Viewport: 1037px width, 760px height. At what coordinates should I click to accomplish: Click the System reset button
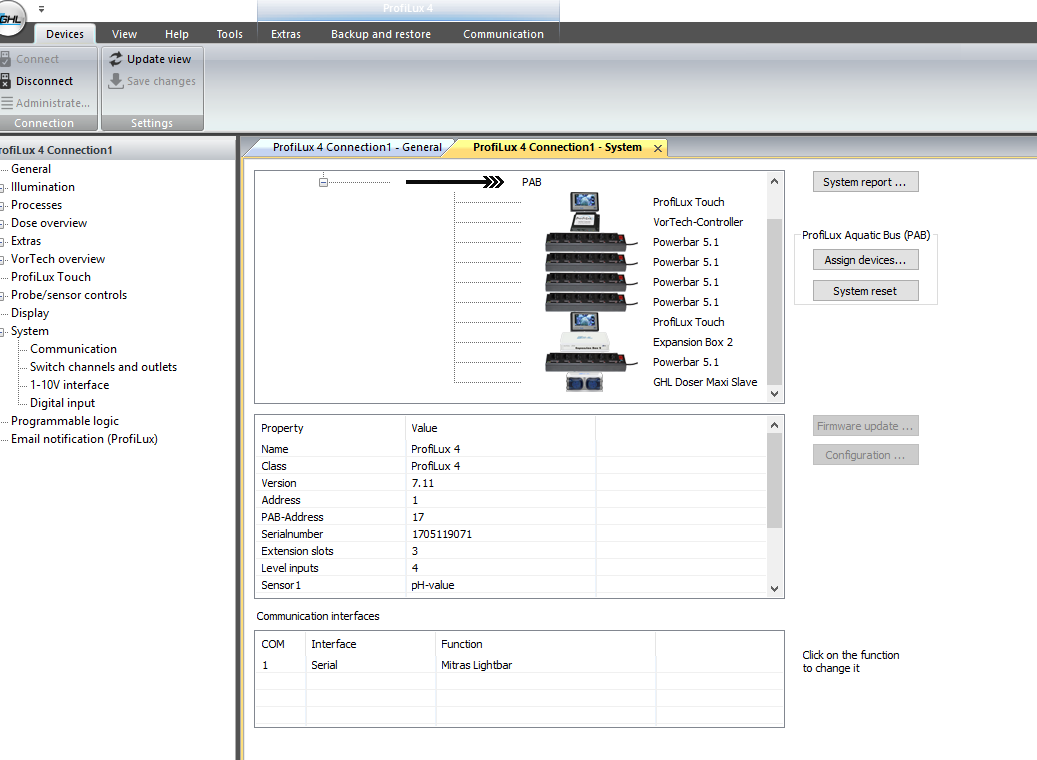tap(865, 291)
